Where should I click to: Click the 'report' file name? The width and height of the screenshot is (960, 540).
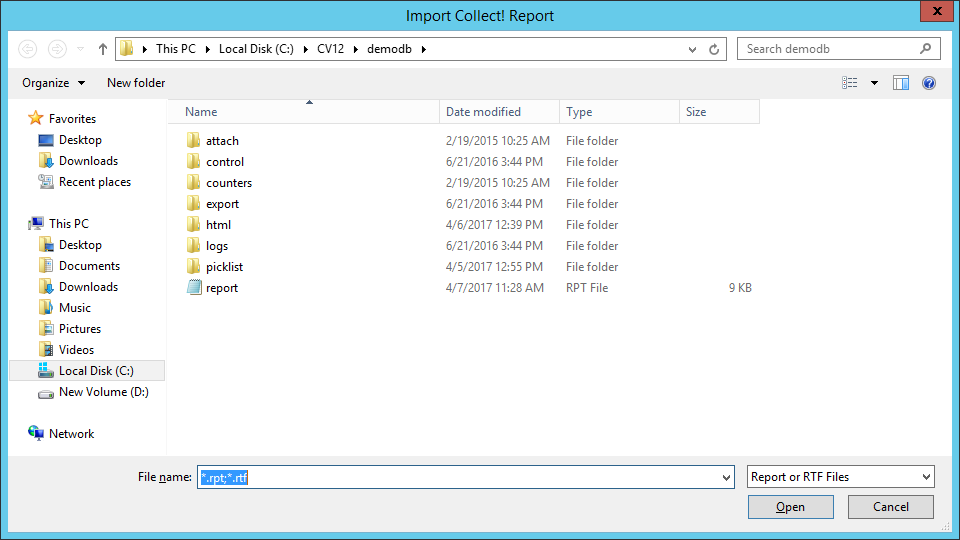pyautogui.click(x=222, y=288)
